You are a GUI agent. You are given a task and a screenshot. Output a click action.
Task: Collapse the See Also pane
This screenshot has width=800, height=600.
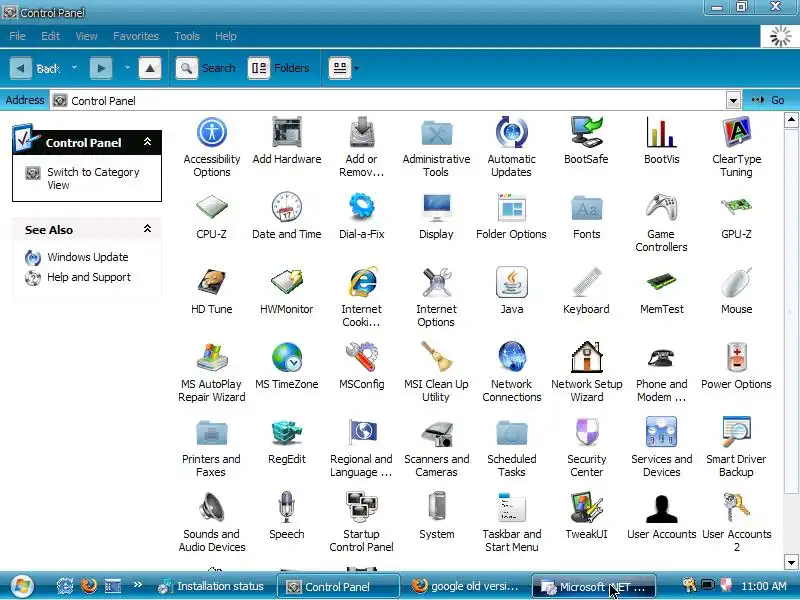tap(147, 229)
